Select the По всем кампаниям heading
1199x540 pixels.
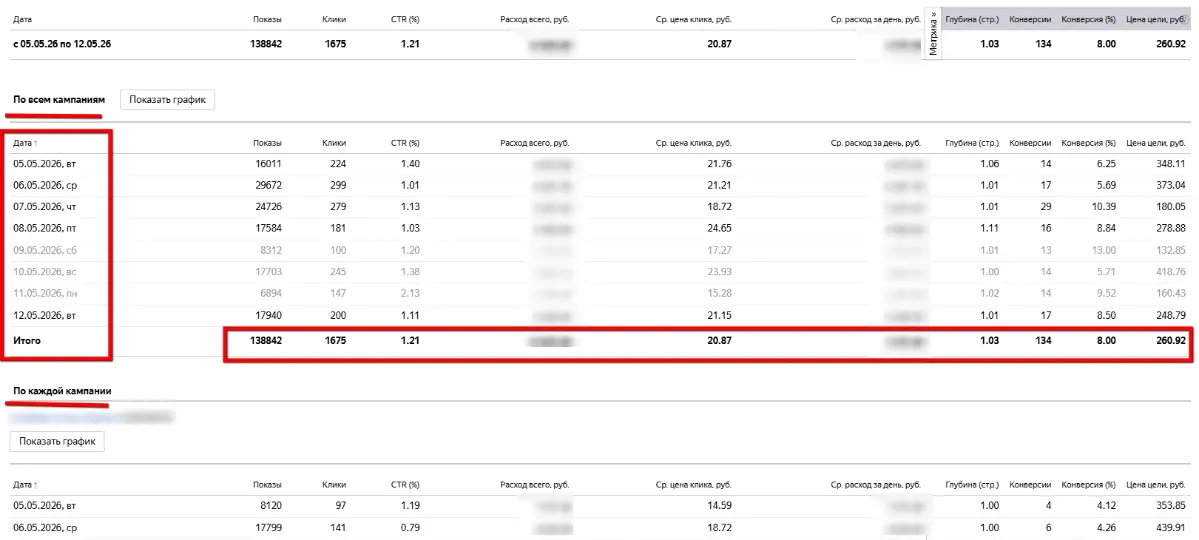click(x=59, y=99)
